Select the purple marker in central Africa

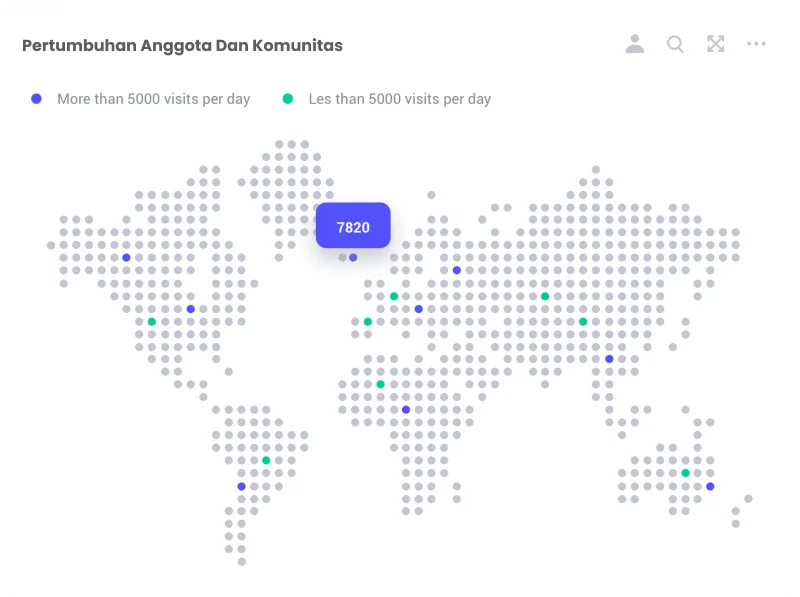point(406,410)
